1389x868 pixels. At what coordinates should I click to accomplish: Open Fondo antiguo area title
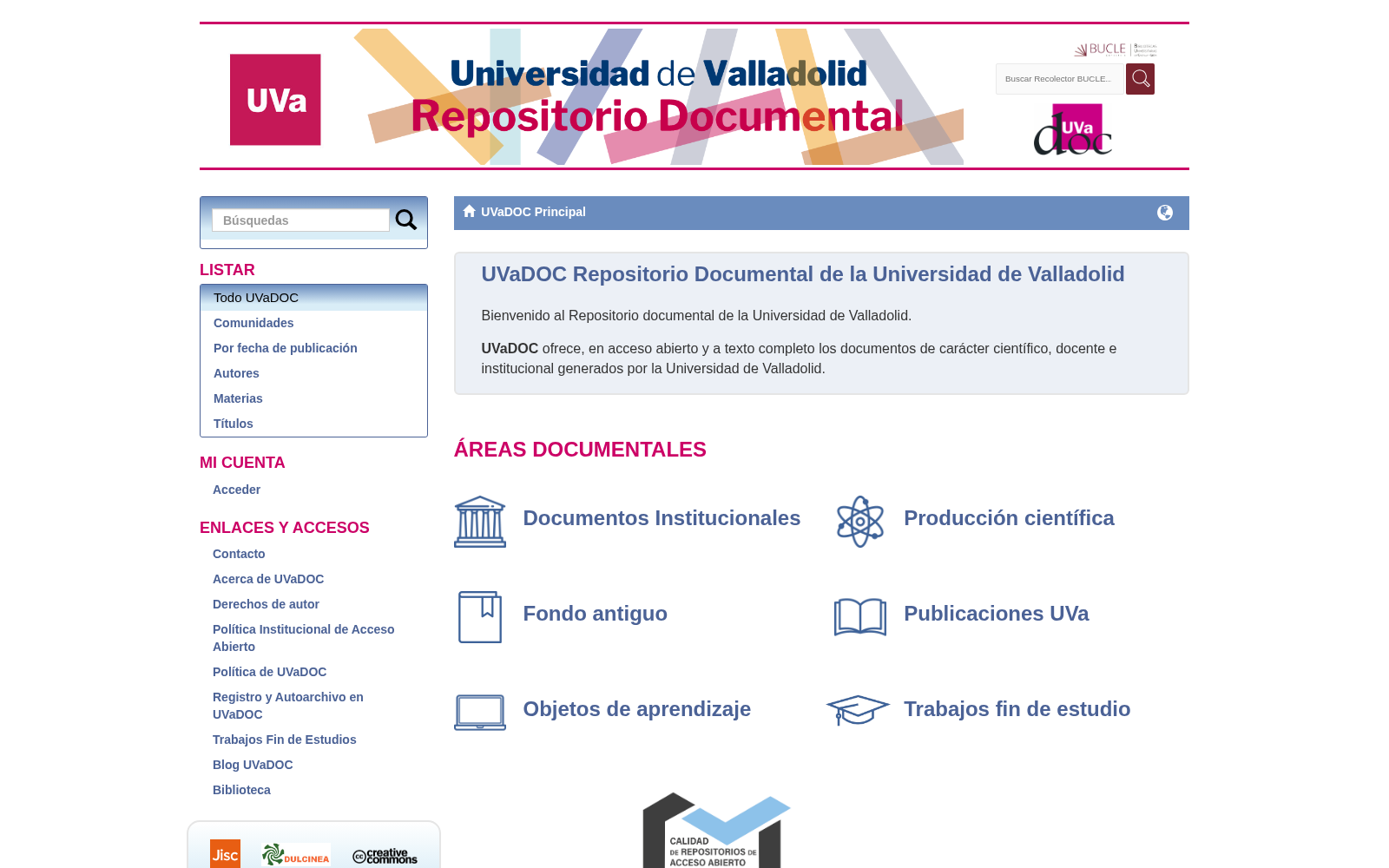pos(595,614)
